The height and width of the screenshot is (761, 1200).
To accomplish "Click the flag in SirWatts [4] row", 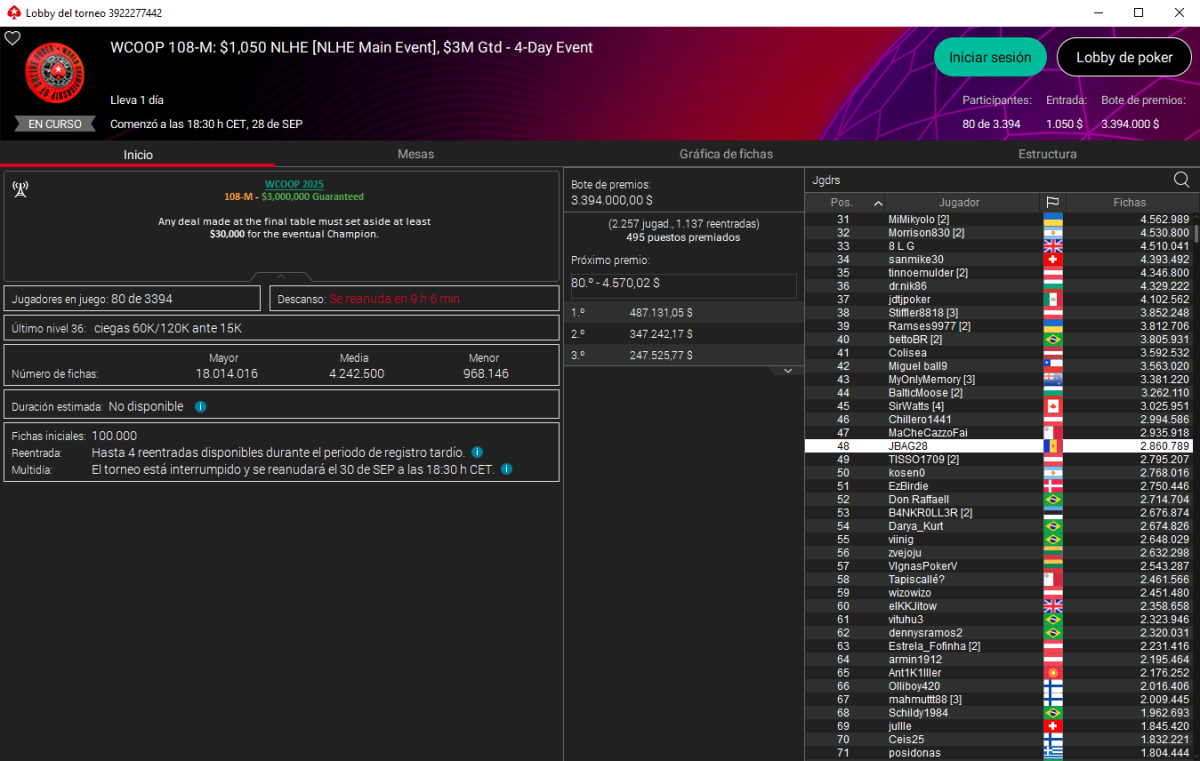I will tap(1052, 406).
